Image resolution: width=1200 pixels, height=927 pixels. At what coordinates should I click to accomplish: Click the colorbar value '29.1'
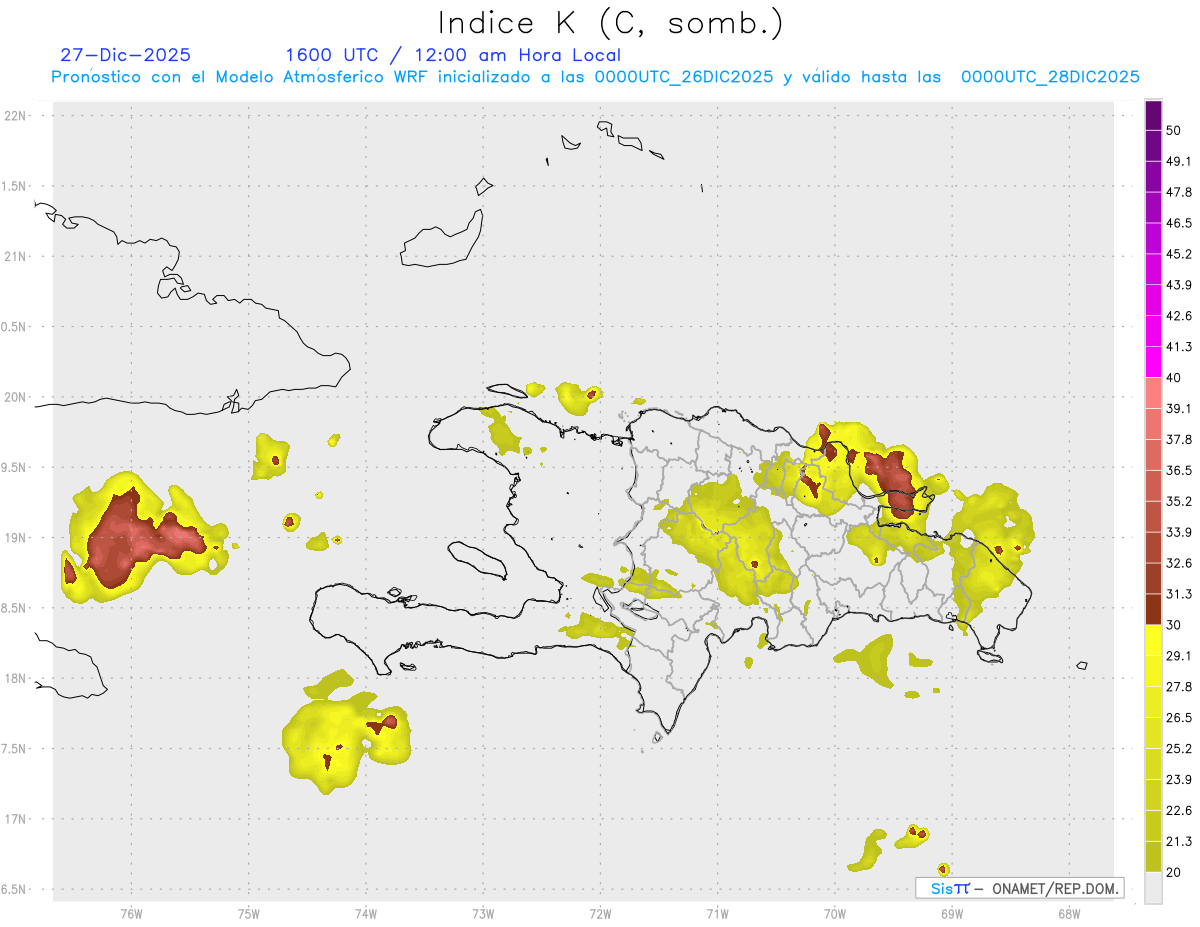tap(1178, 656)
